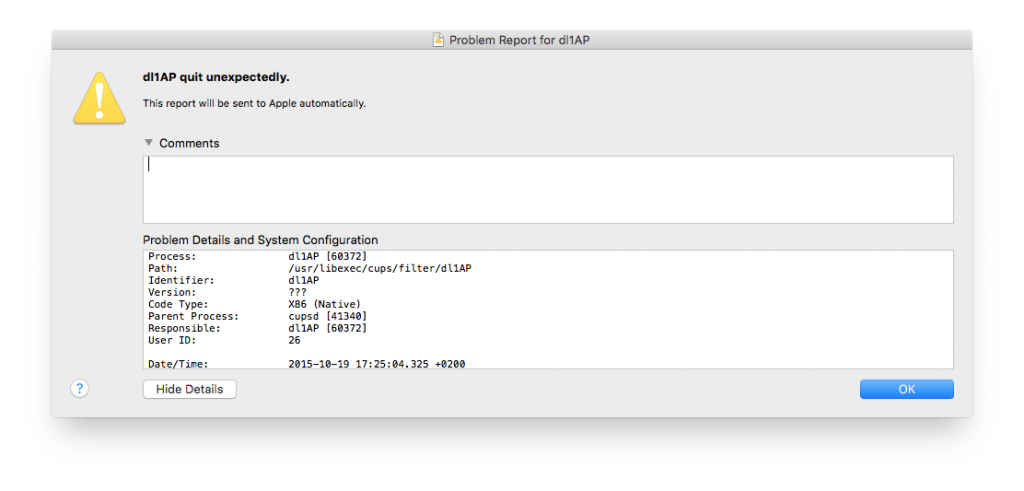The height and width of the screenshot is (491, 1024).
Task: Click the 'Path:' row label
Action: [163, 268]
